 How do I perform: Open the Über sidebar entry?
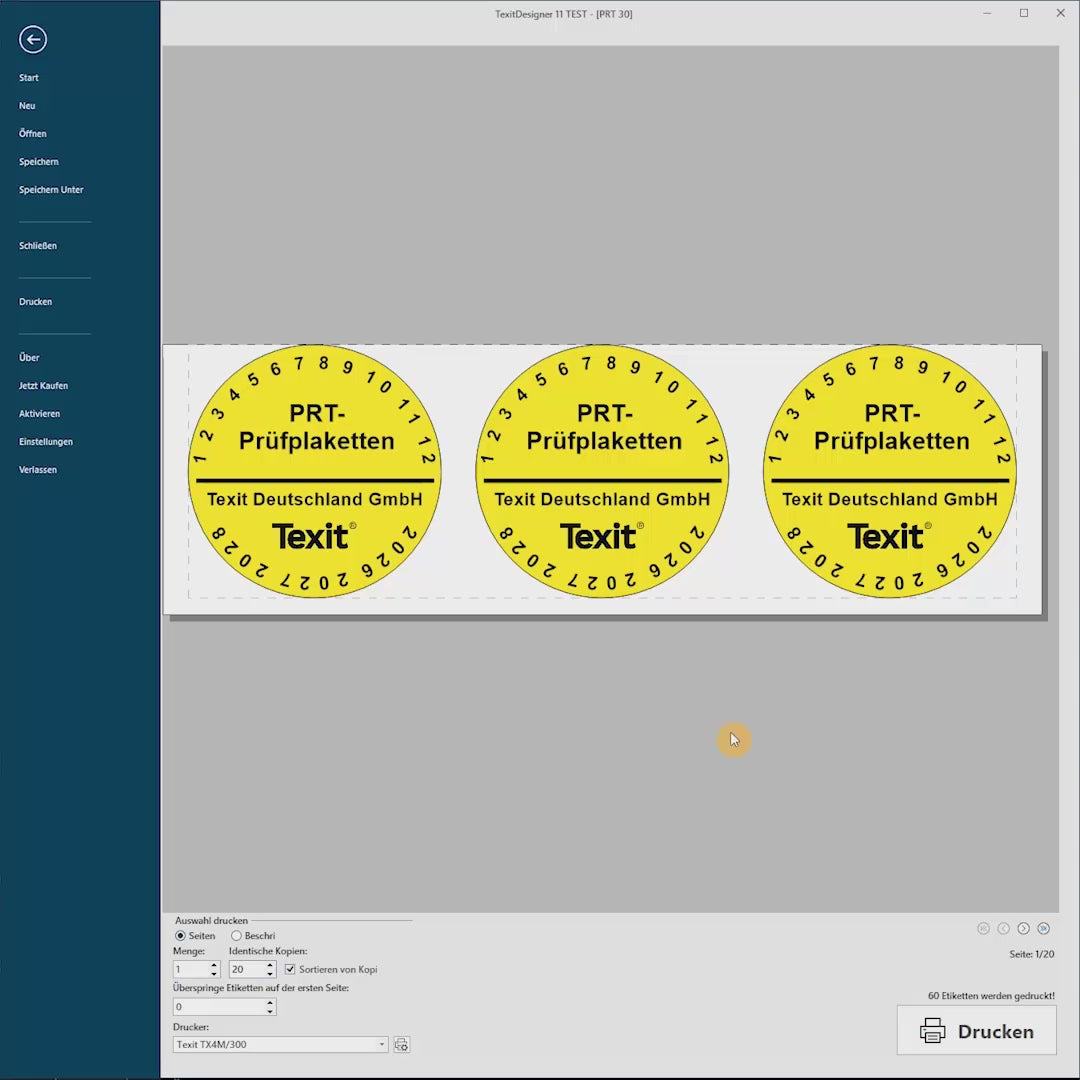(x=29, y=357)
